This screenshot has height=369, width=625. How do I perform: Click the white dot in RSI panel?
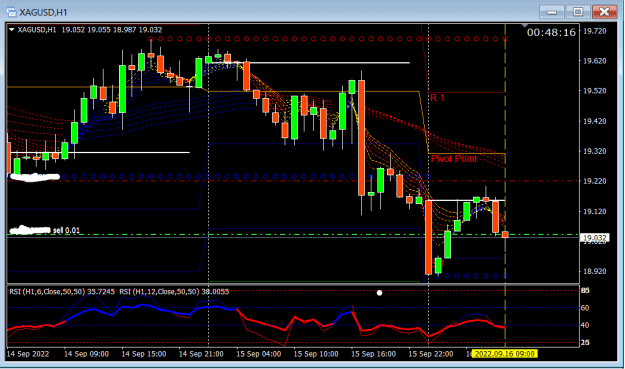click(379, 293)
